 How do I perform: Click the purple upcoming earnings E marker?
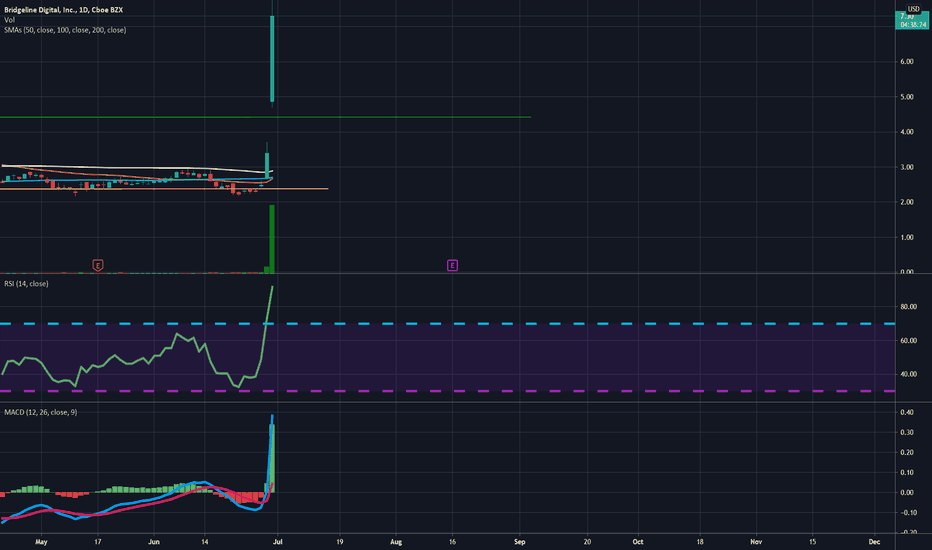(452, 265)
